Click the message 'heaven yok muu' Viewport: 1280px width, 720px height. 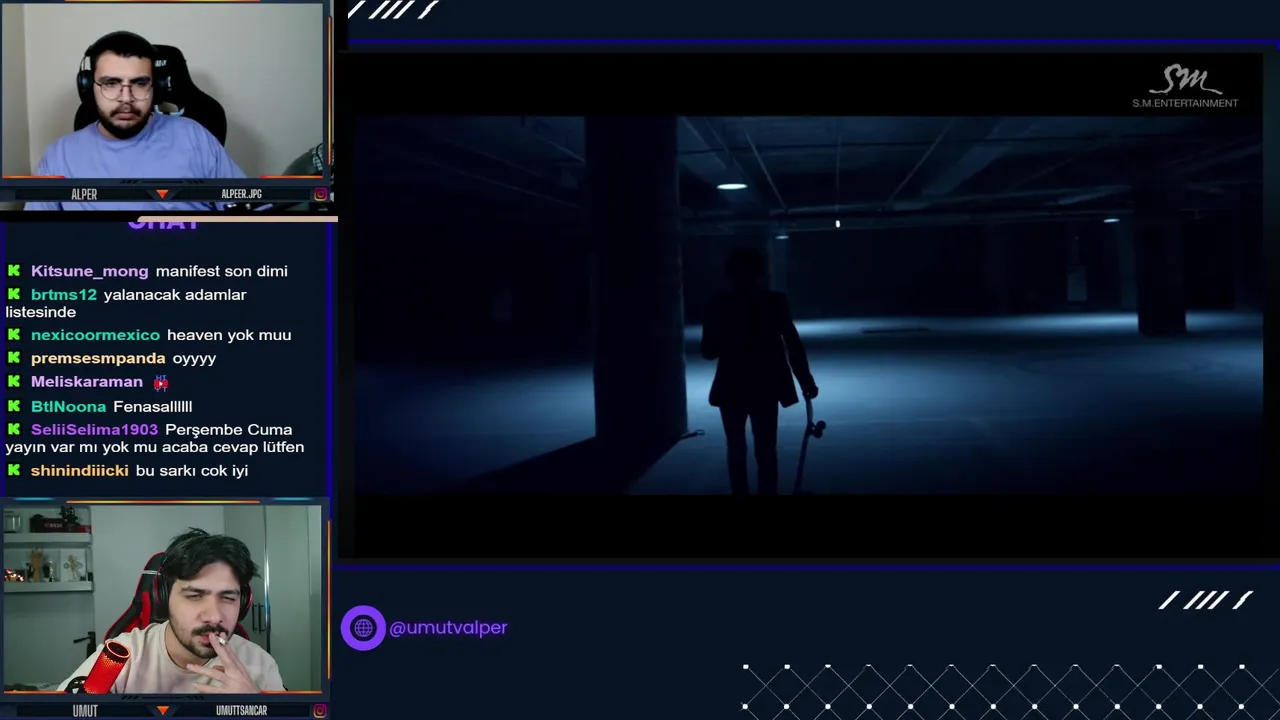pos(229,335)
